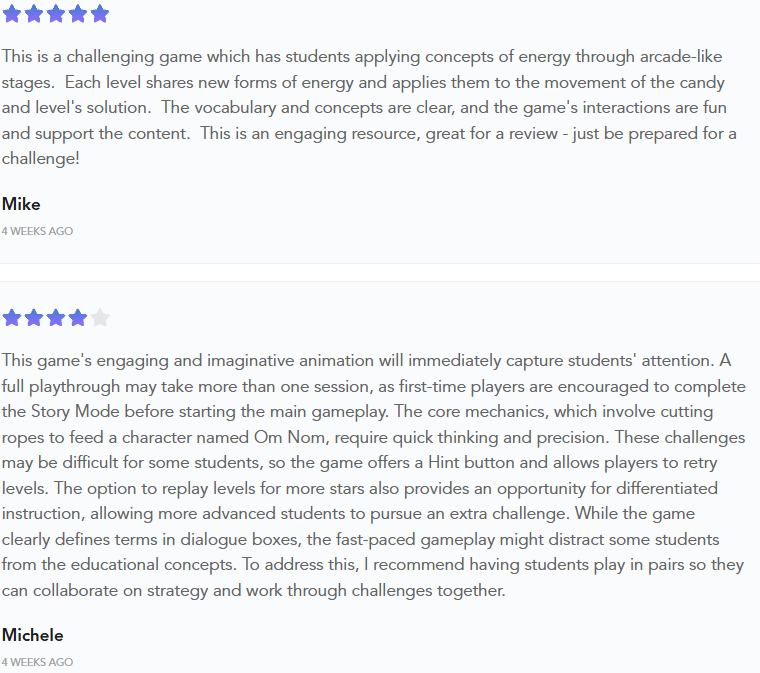Click the fourth star in Michele's rating
Screen dimensions: 760x673
tap(78, 318)
